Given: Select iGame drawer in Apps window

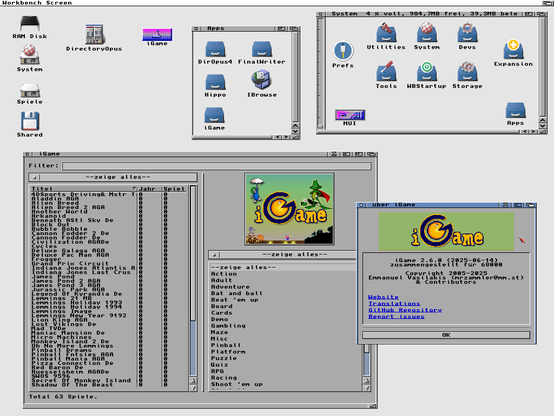Looking at the screenshot, I should 214,118.
